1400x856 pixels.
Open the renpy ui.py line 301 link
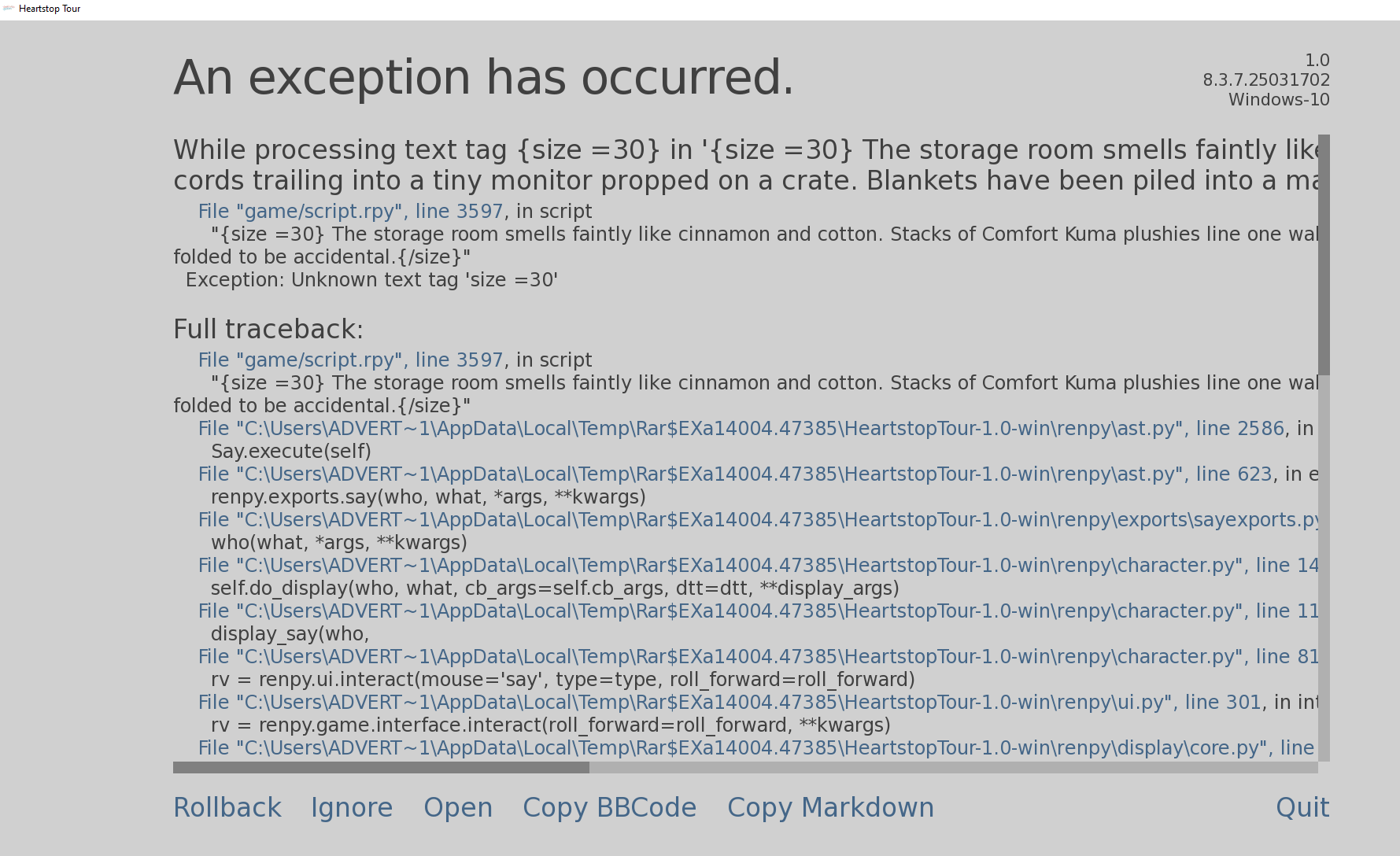click(x=730, y=703)
